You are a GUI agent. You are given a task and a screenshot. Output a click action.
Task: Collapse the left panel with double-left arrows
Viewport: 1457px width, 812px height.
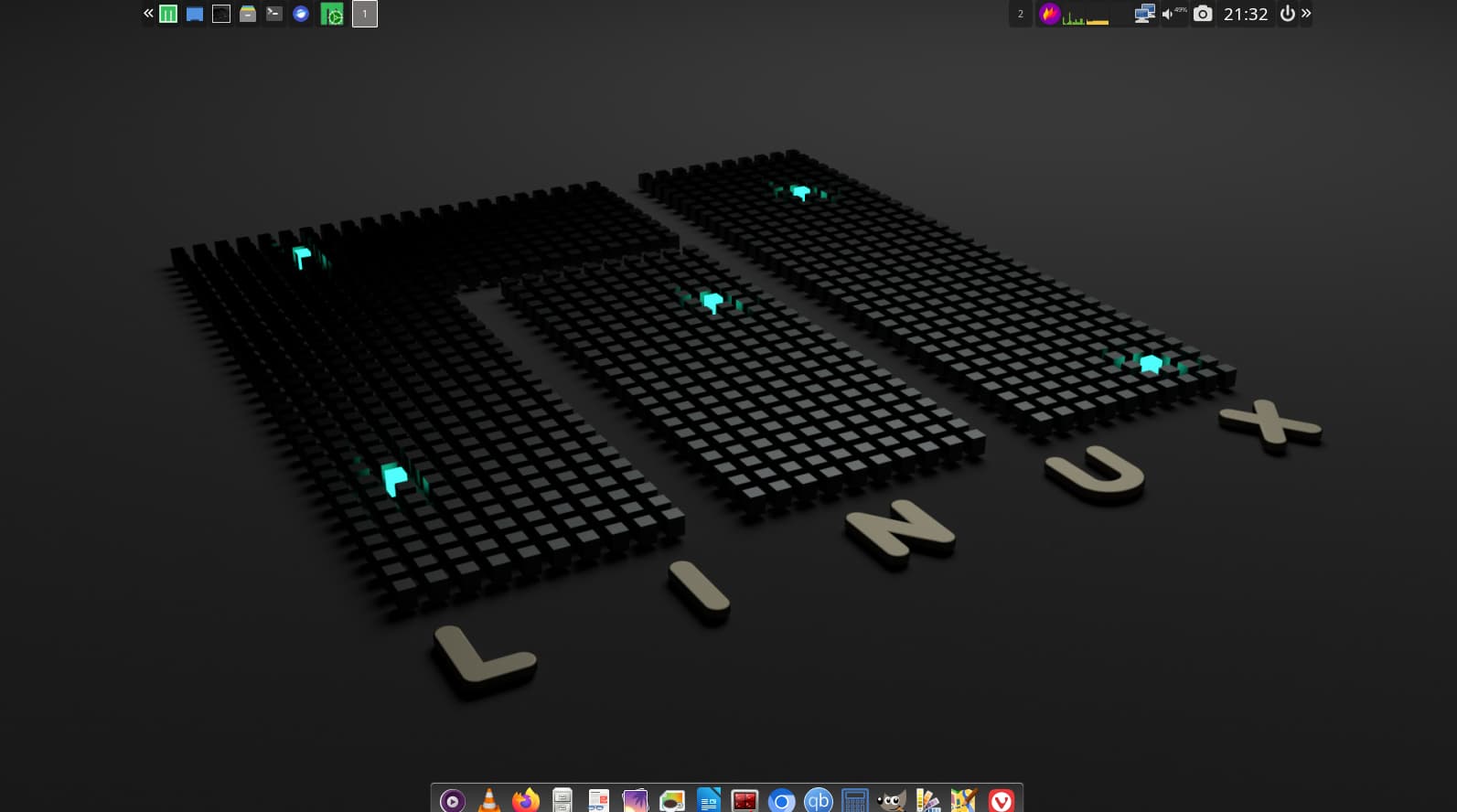tap(148, 14)
